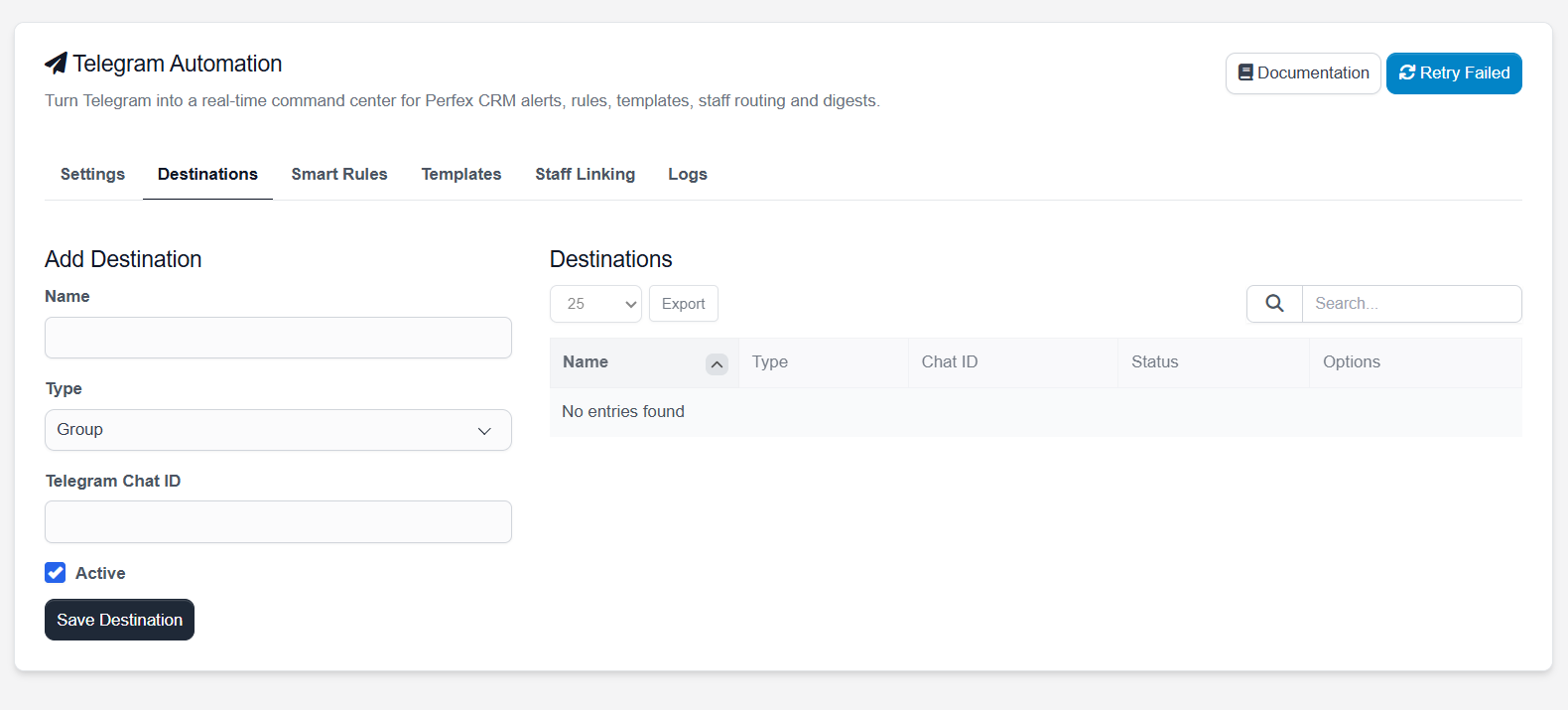
Task: Click the 'No entries found' text
Action: 623,411
